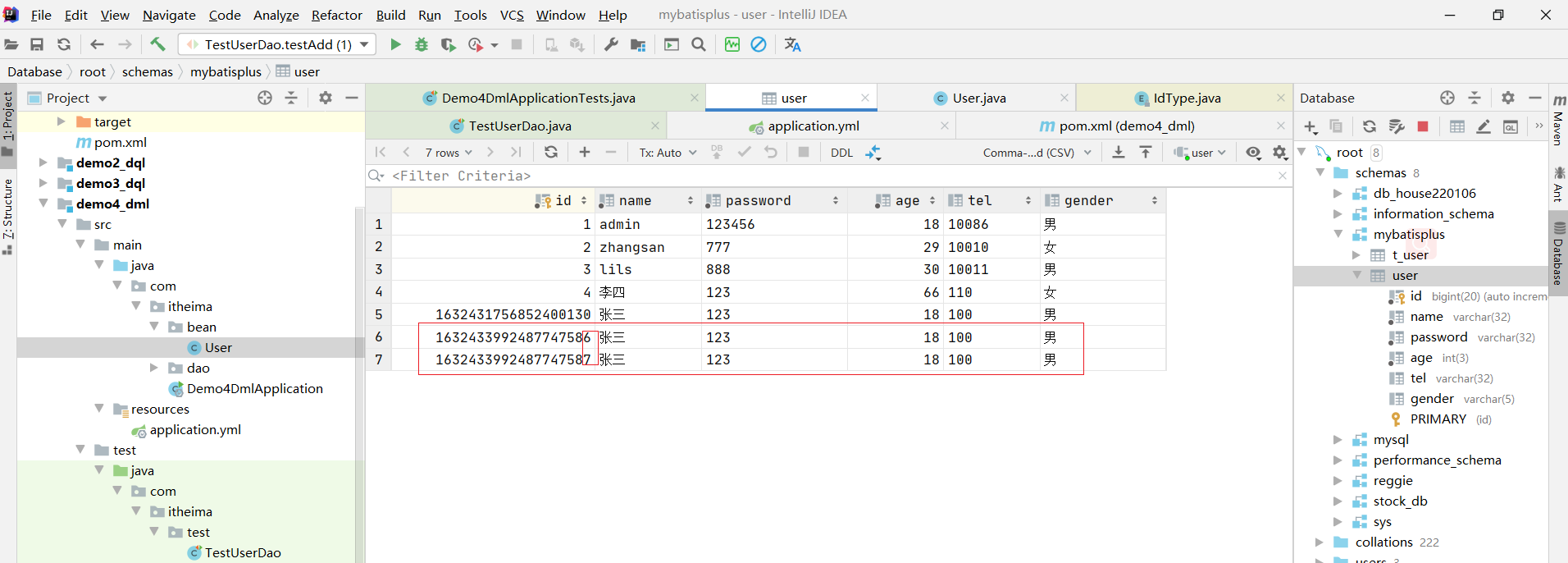Viewport: 1568px width, 563px height.
Task: Click the blue circle-slash toolbar icon
Action: pyautogui.click(x=759, y=44)
